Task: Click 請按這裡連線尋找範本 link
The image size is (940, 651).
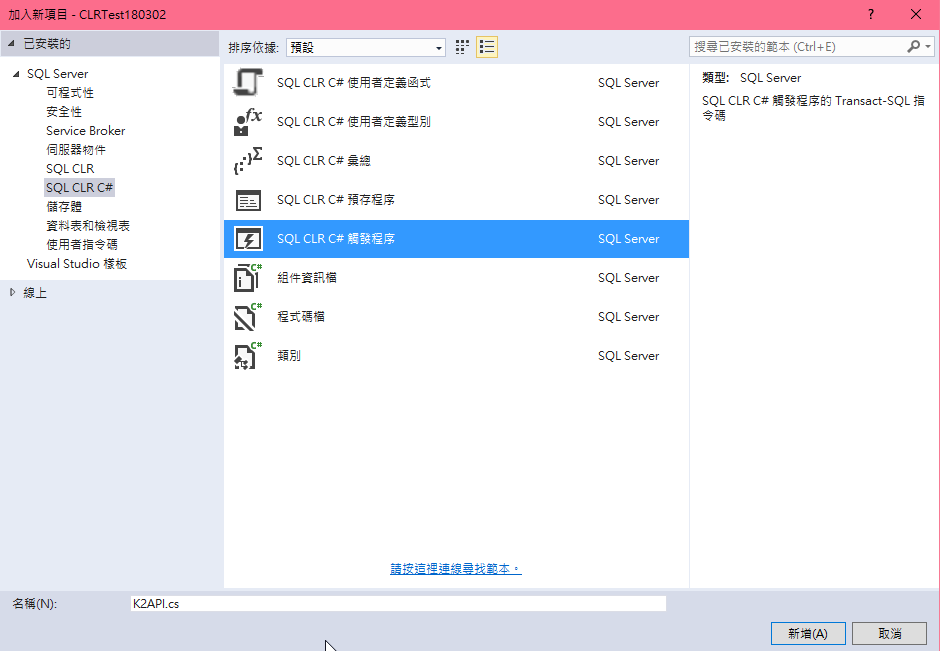Action: point(456,568)
